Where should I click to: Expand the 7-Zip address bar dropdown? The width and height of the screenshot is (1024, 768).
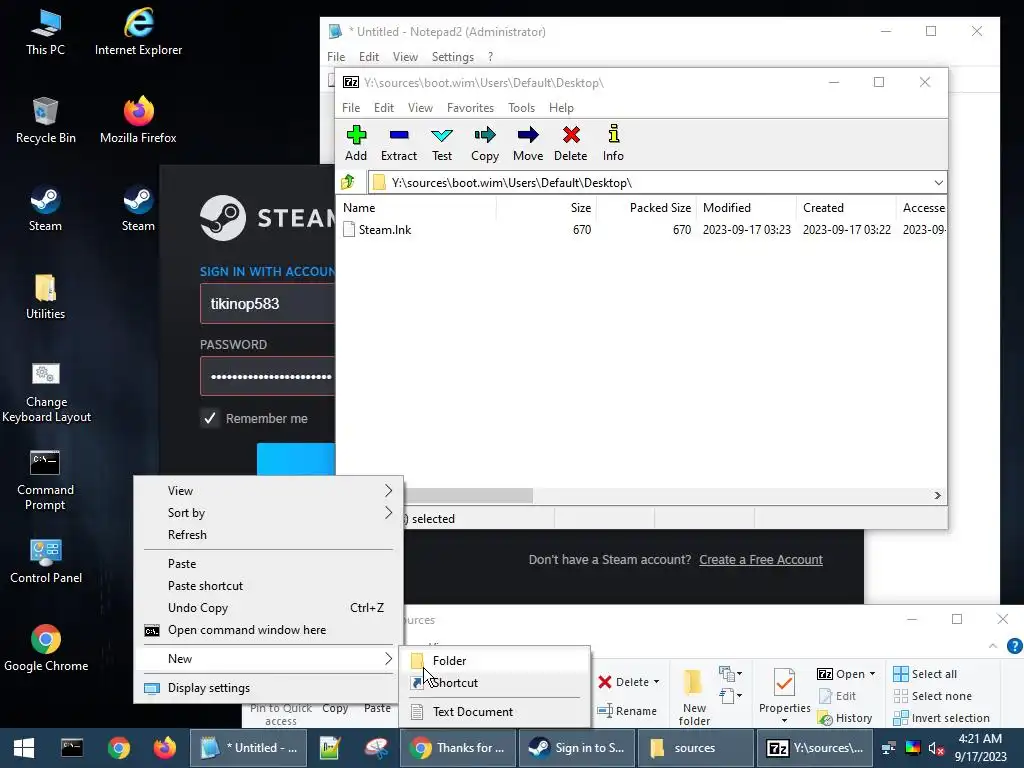938,183
